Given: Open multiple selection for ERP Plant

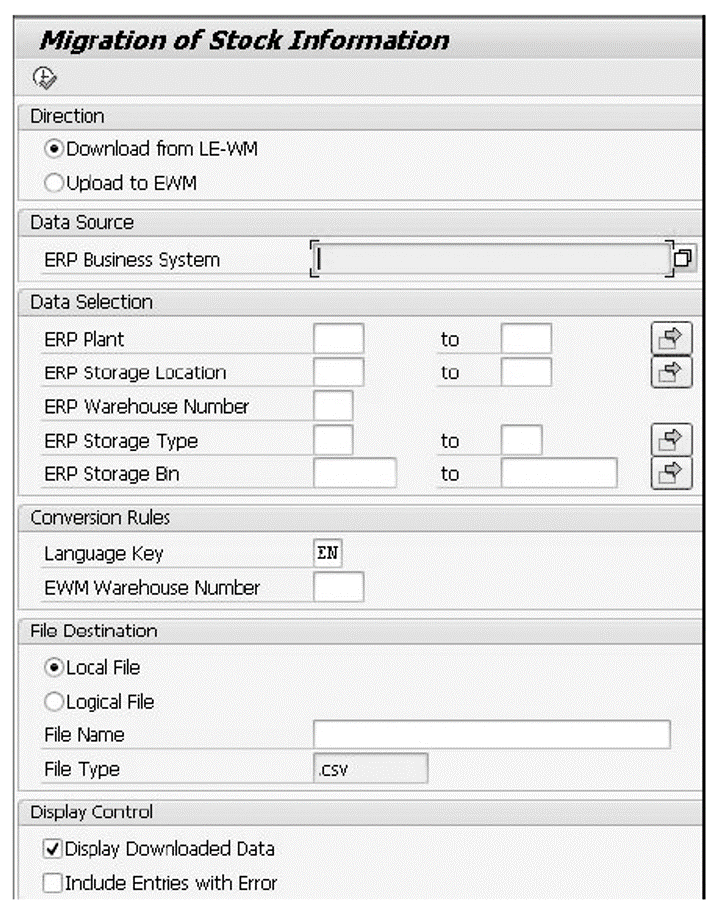Looking at the screenshot, I should (x=671, y=339).
